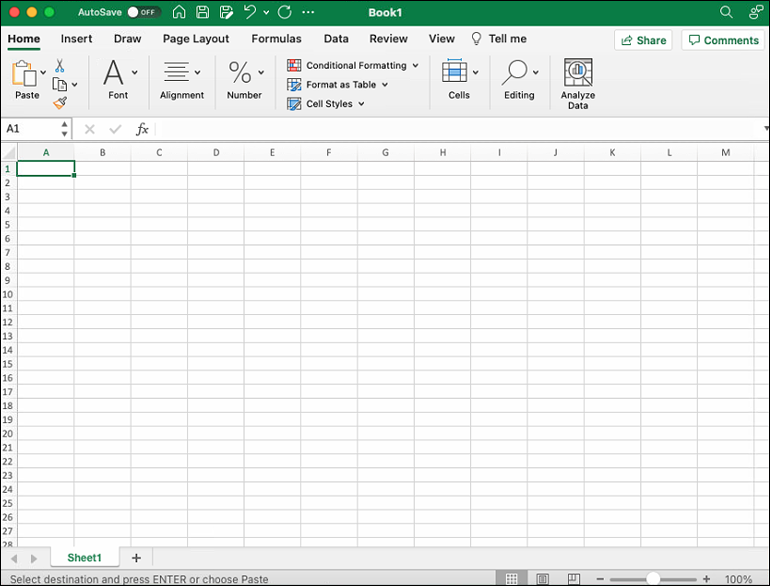This screenshot has width=770, height=586.
Task: Click the Save As icon with pencil
Action: [x=226, y=12]
